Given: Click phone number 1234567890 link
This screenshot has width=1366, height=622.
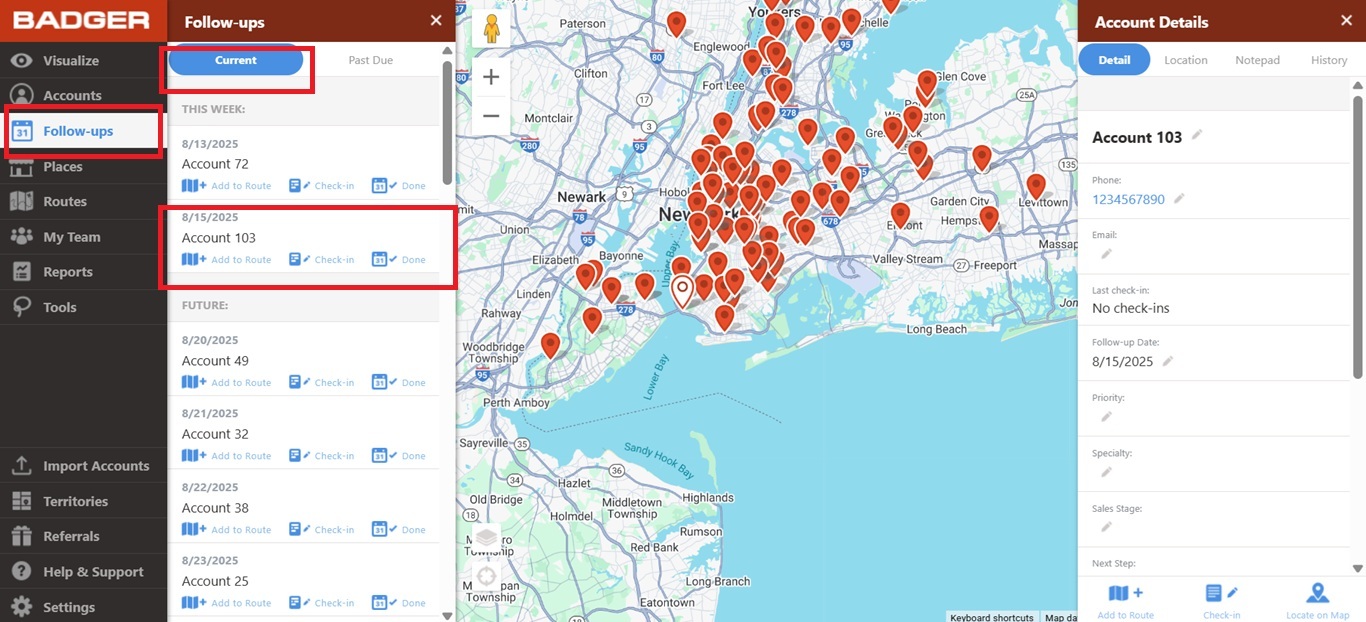Looking at the screenshot, I should click(x=1128, y=199).
